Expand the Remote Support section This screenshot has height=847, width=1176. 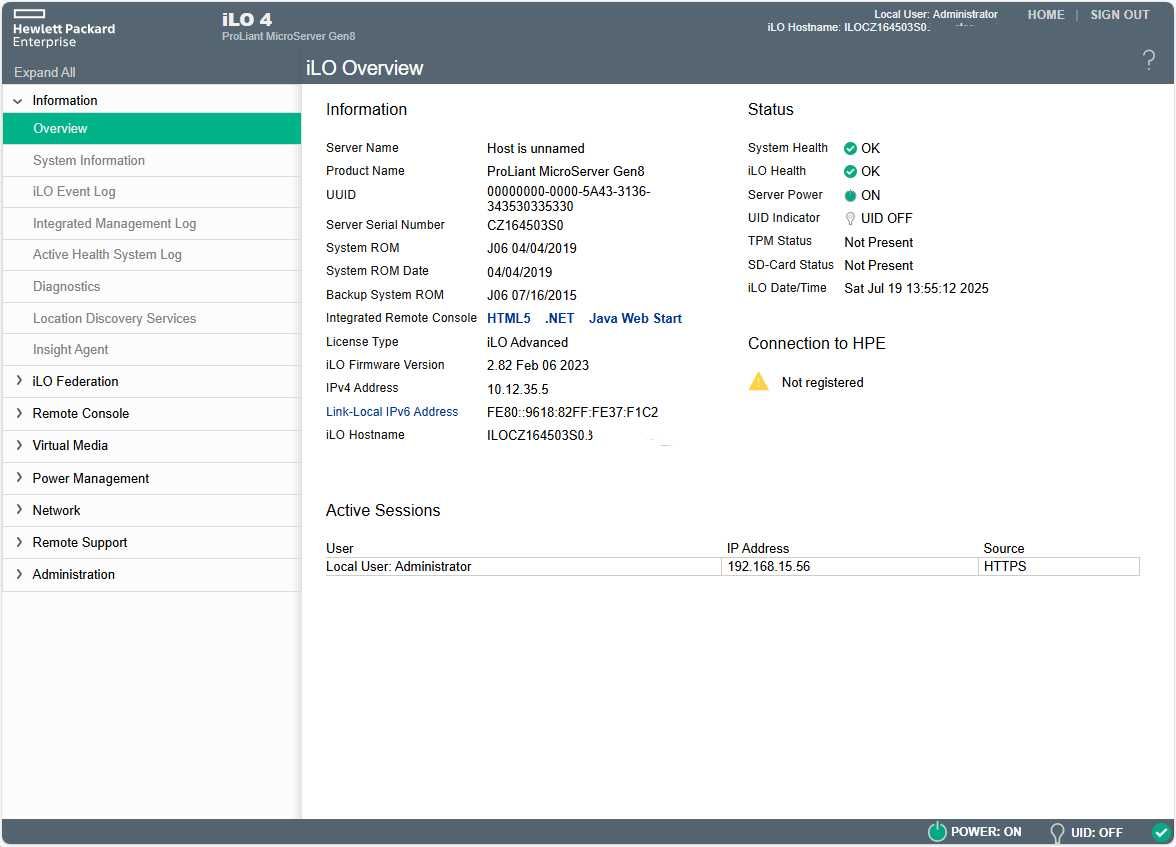(x=19, y=542)
